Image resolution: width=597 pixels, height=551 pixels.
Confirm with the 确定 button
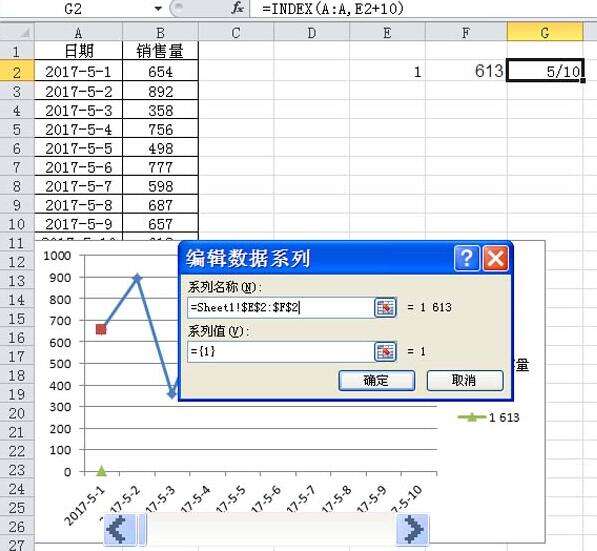377,380
